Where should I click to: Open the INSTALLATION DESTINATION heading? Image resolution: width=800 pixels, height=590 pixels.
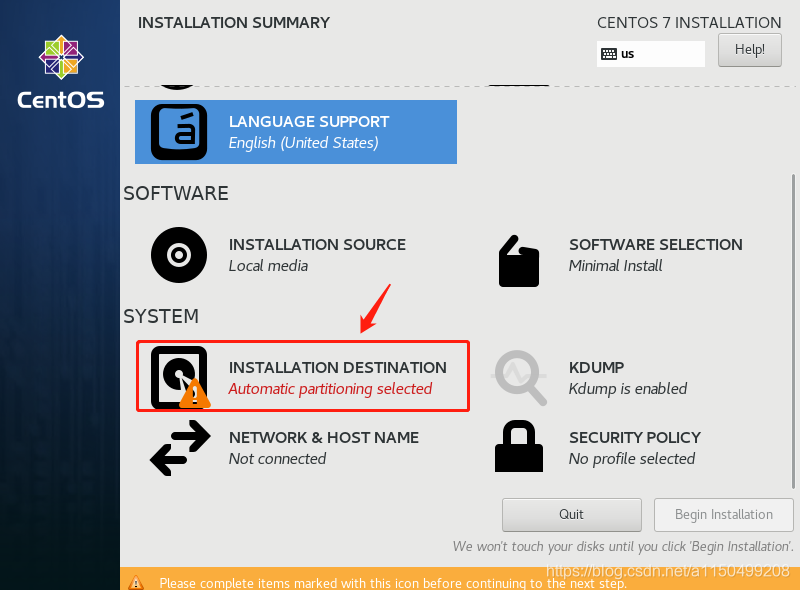337,367
